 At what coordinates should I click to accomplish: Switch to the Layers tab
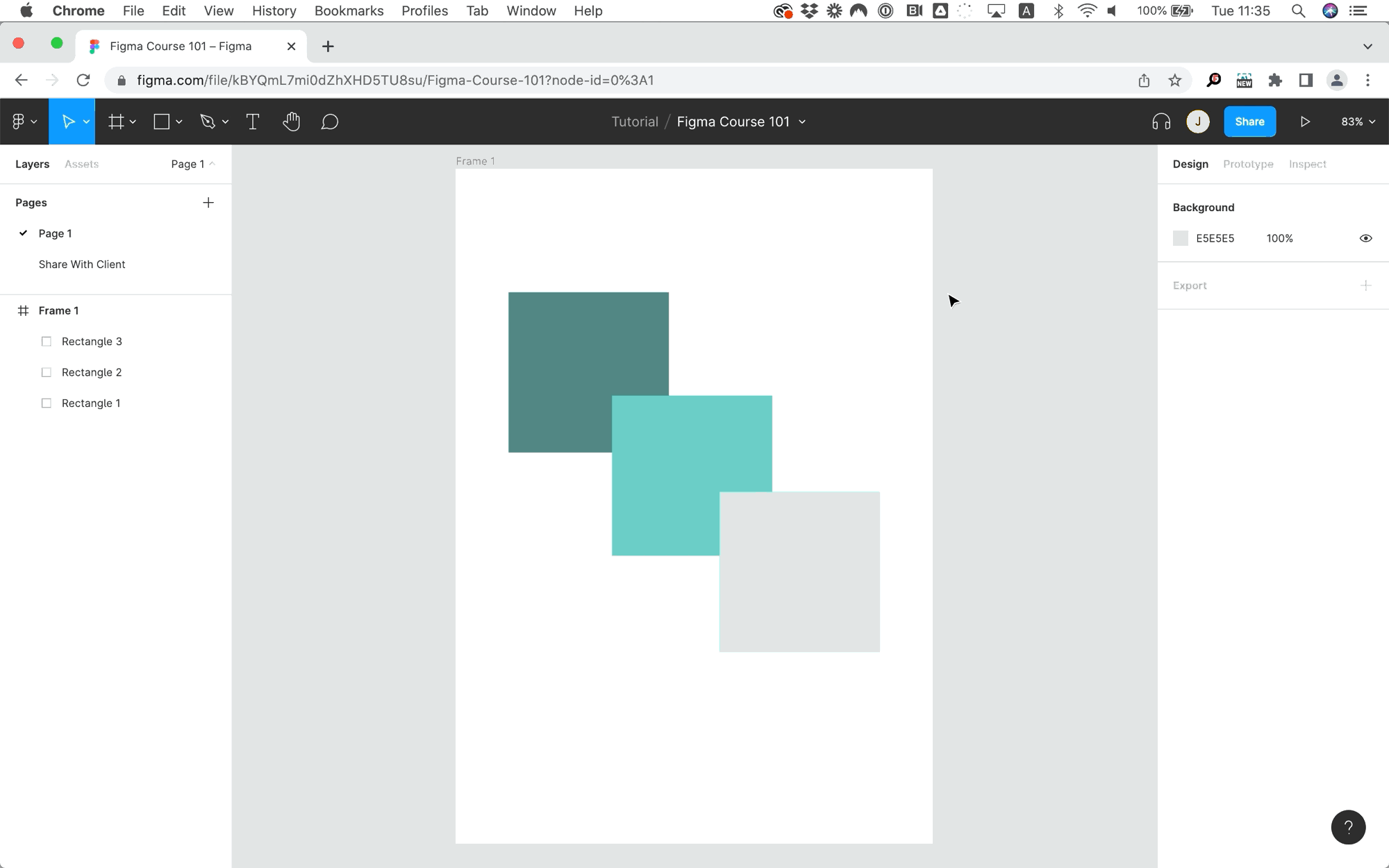(32, 164)
